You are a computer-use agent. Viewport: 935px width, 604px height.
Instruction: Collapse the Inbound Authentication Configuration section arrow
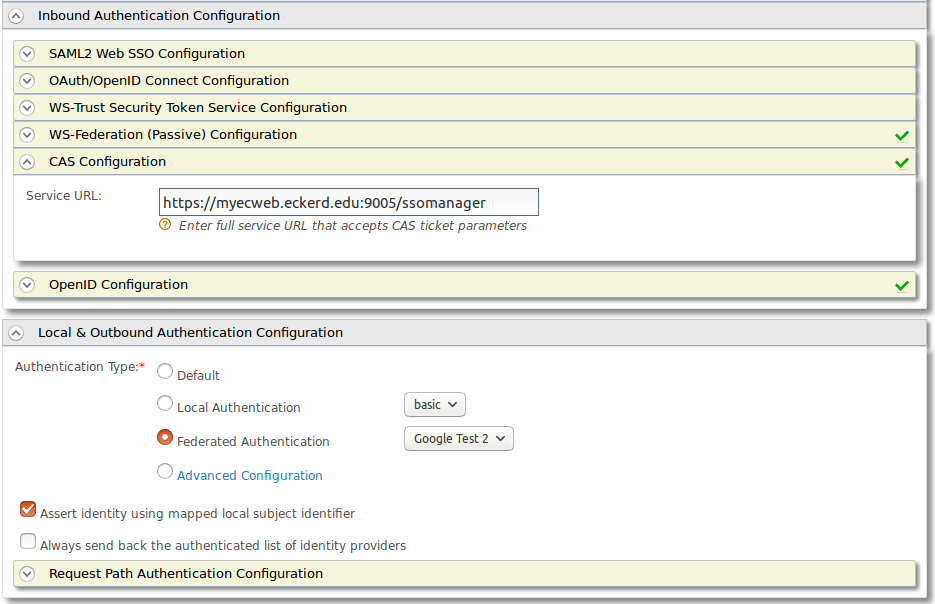(x=16, y=16)
